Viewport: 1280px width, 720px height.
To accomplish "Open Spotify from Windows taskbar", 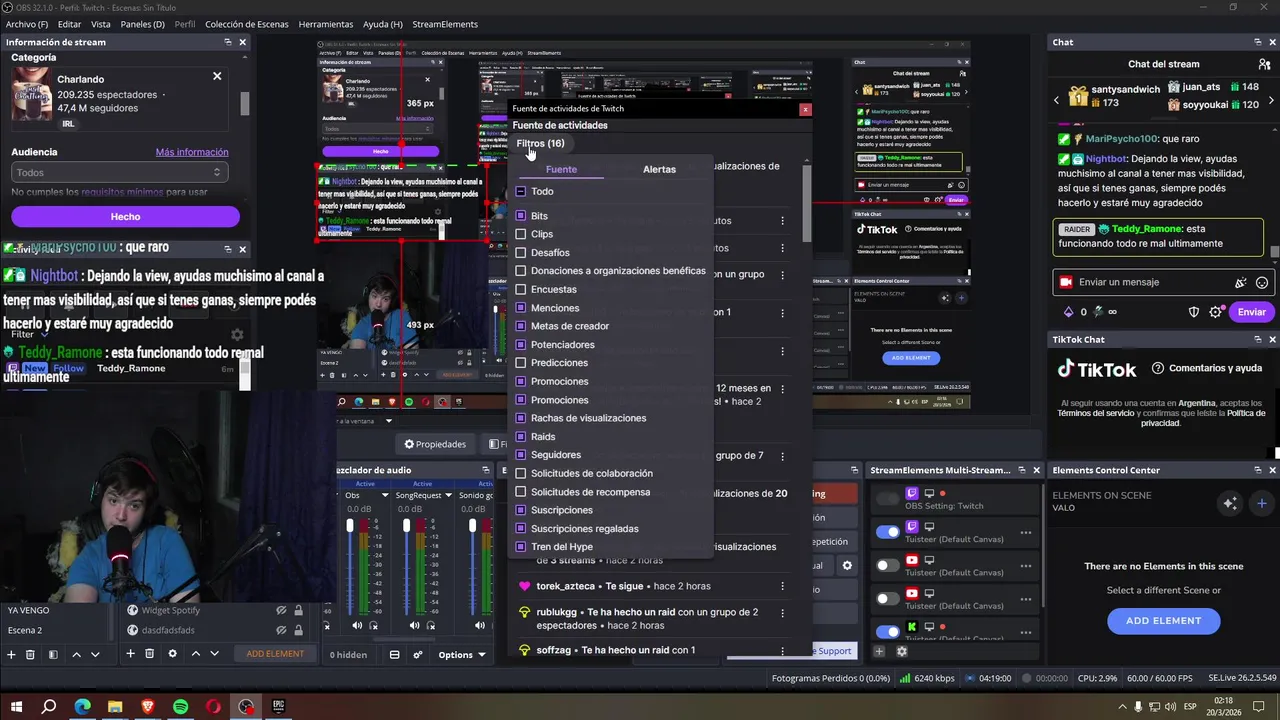I will pyautogui.click(x=180, y=707).
